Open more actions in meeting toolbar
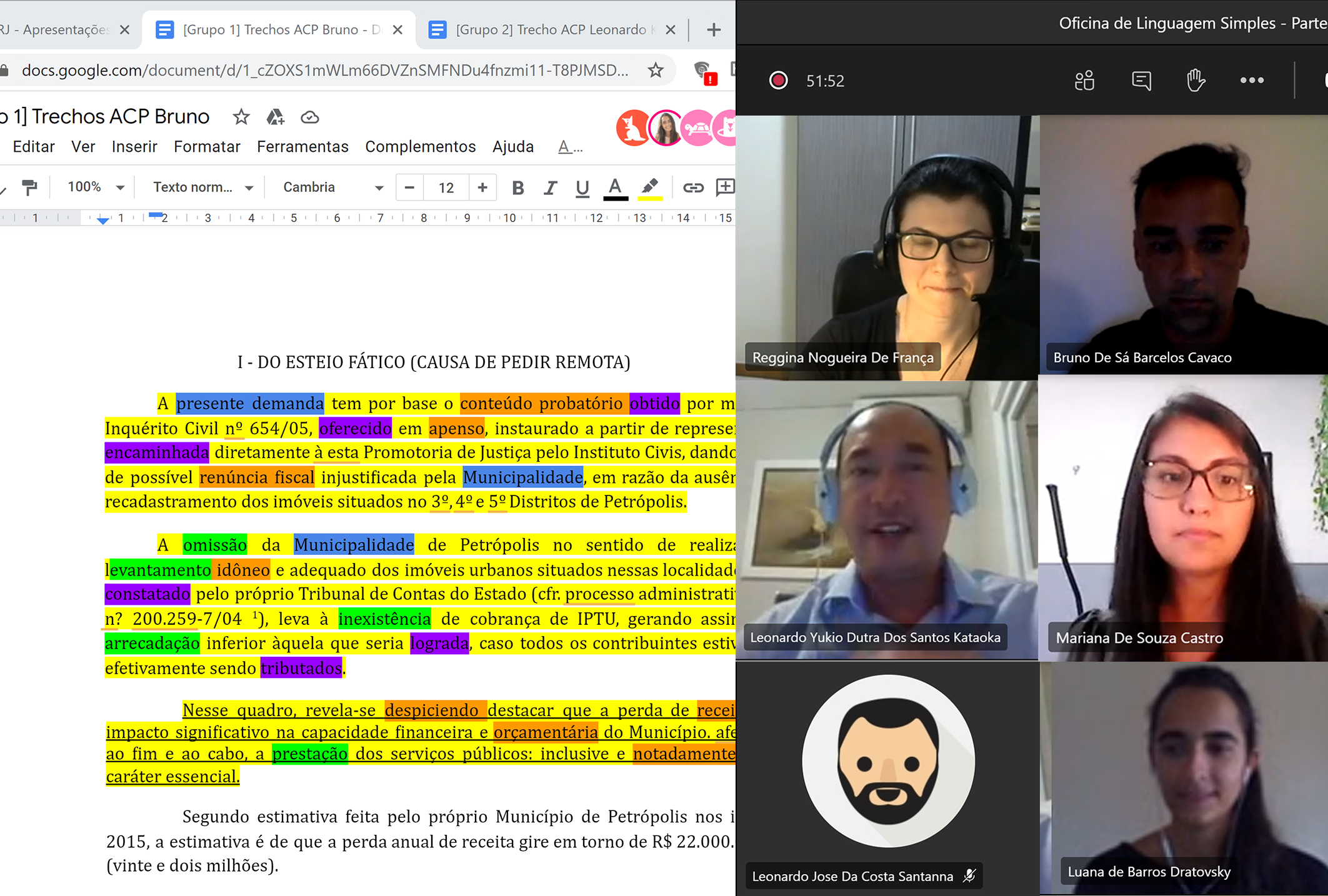 click(x=1252, y=81)
